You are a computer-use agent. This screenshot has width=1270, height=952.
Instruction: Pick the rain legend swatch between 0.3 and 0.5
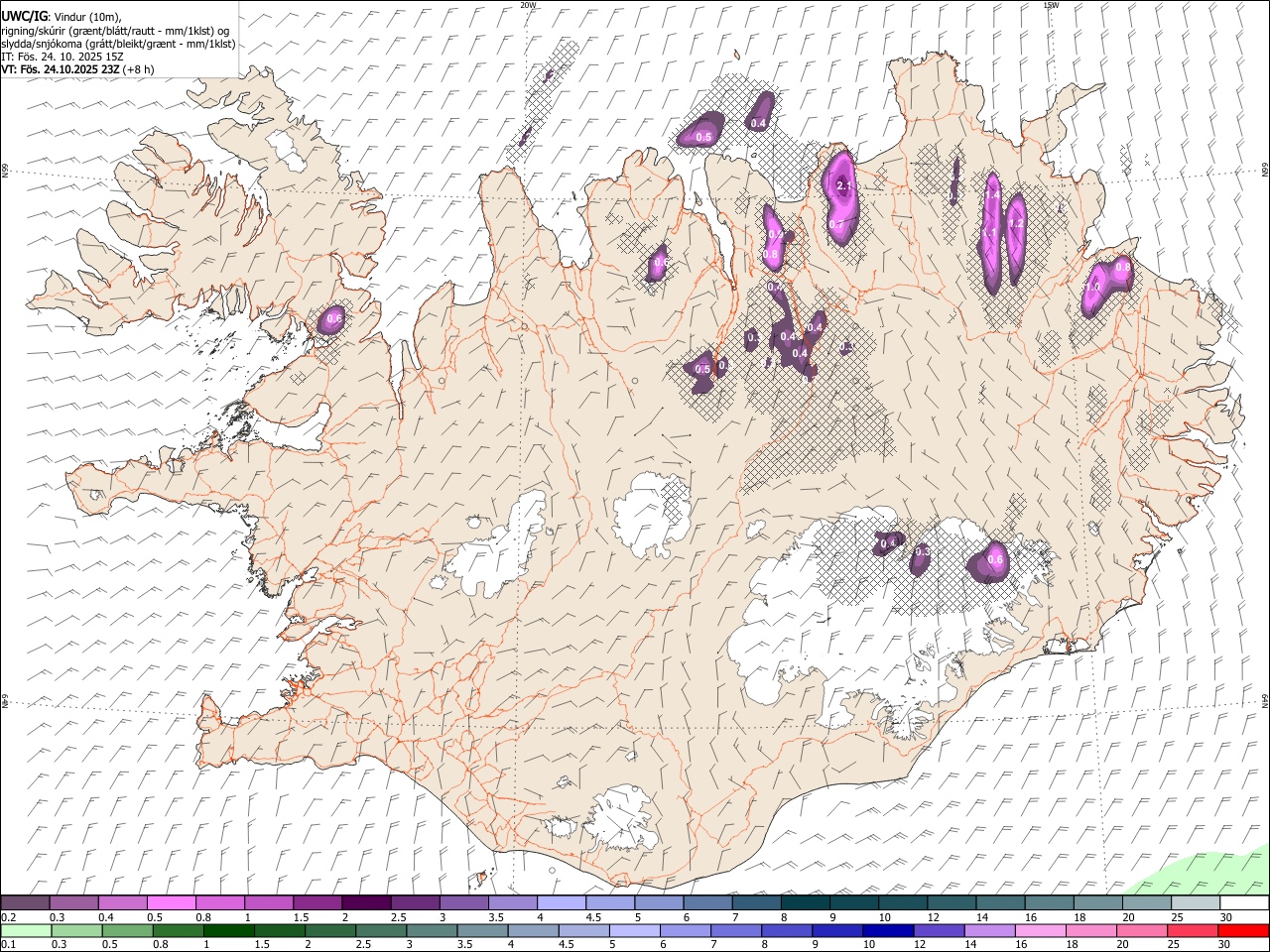(x=76, y=931)
